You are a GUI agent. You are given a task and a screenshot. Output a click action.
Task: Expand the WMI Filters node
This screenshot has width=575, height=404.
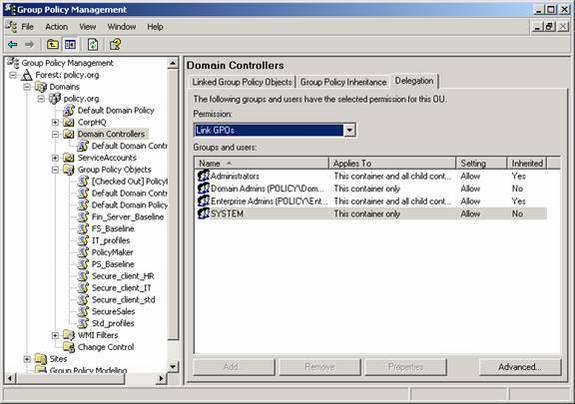tap(55, 335)
